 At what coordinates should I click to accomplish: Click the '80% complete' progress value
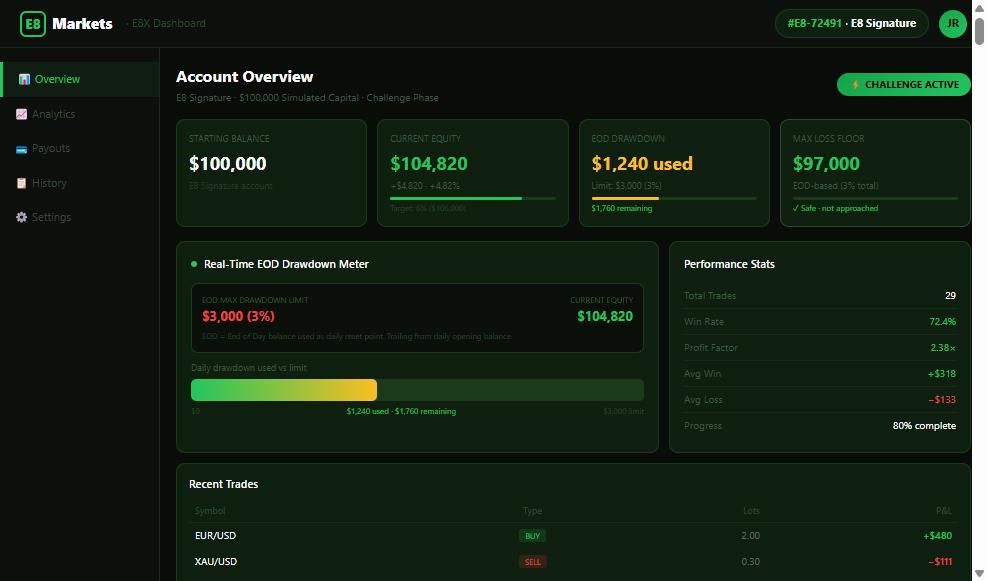(924, 426)
